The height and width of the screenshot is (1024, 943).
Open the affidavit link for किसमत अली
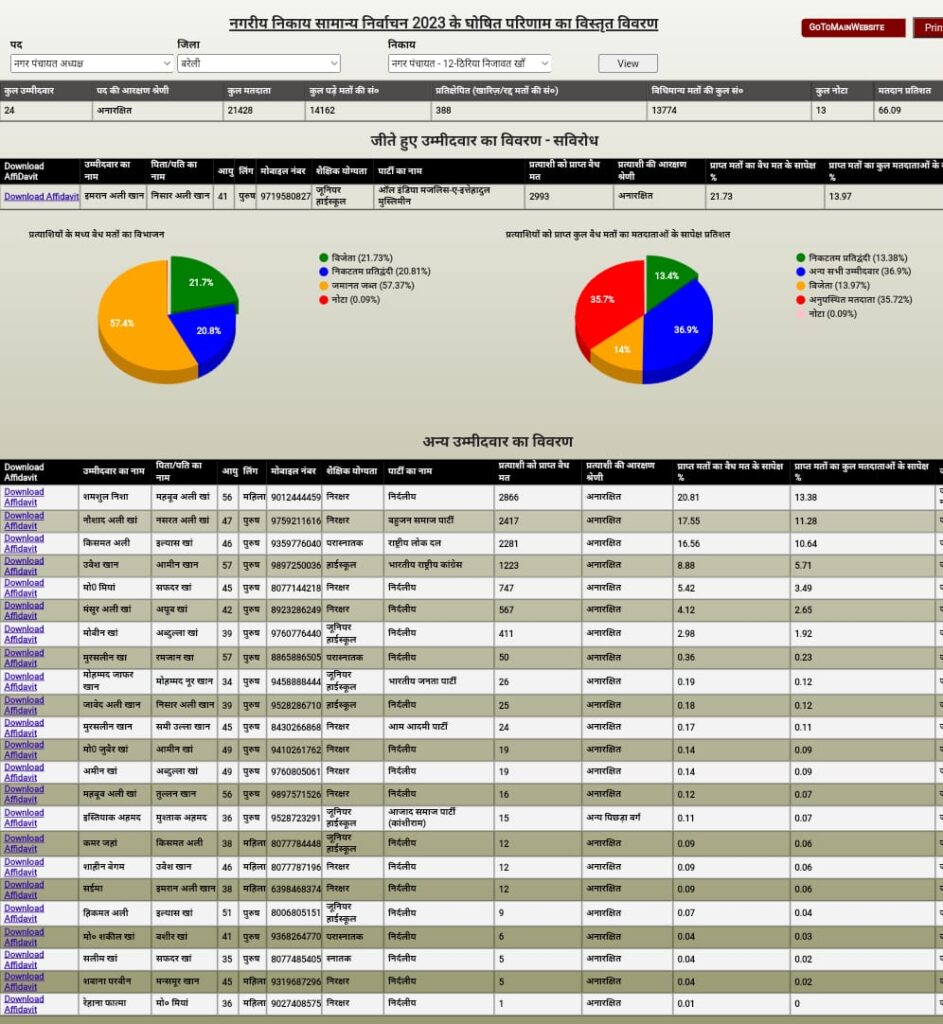pos(23,543)
